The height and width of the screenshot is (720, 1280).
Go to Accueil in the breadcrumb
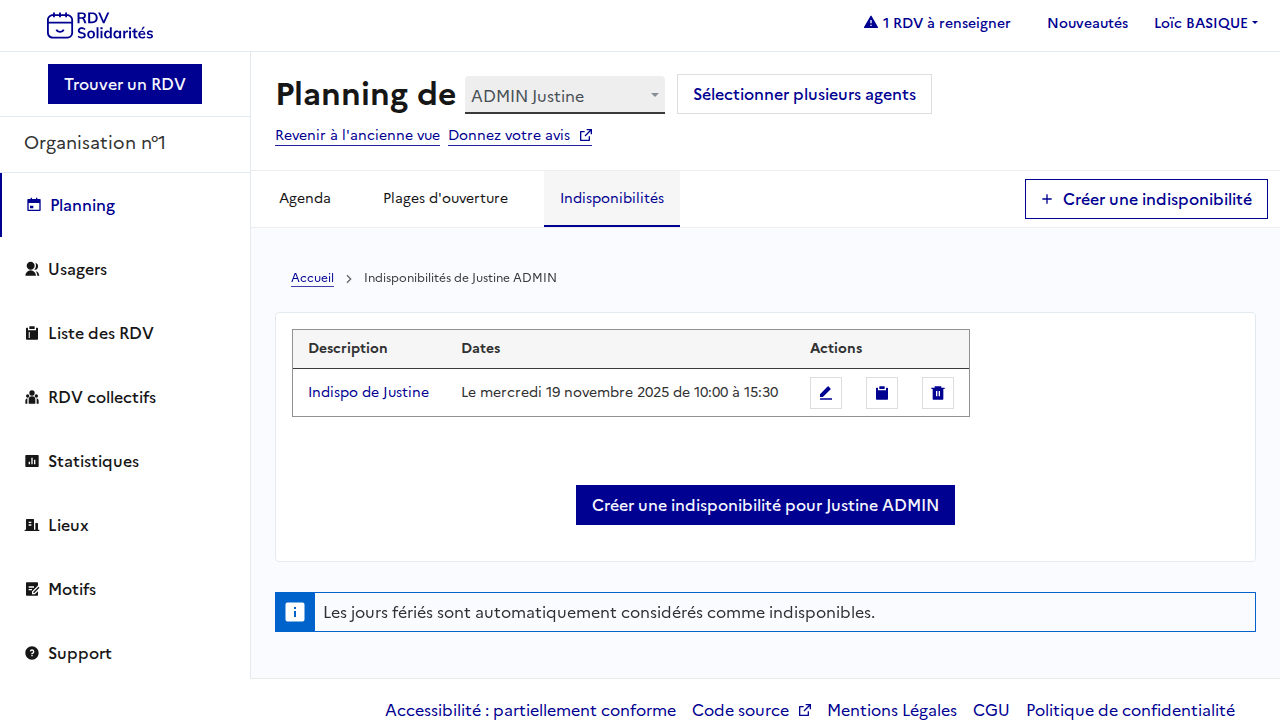(312, 278)
